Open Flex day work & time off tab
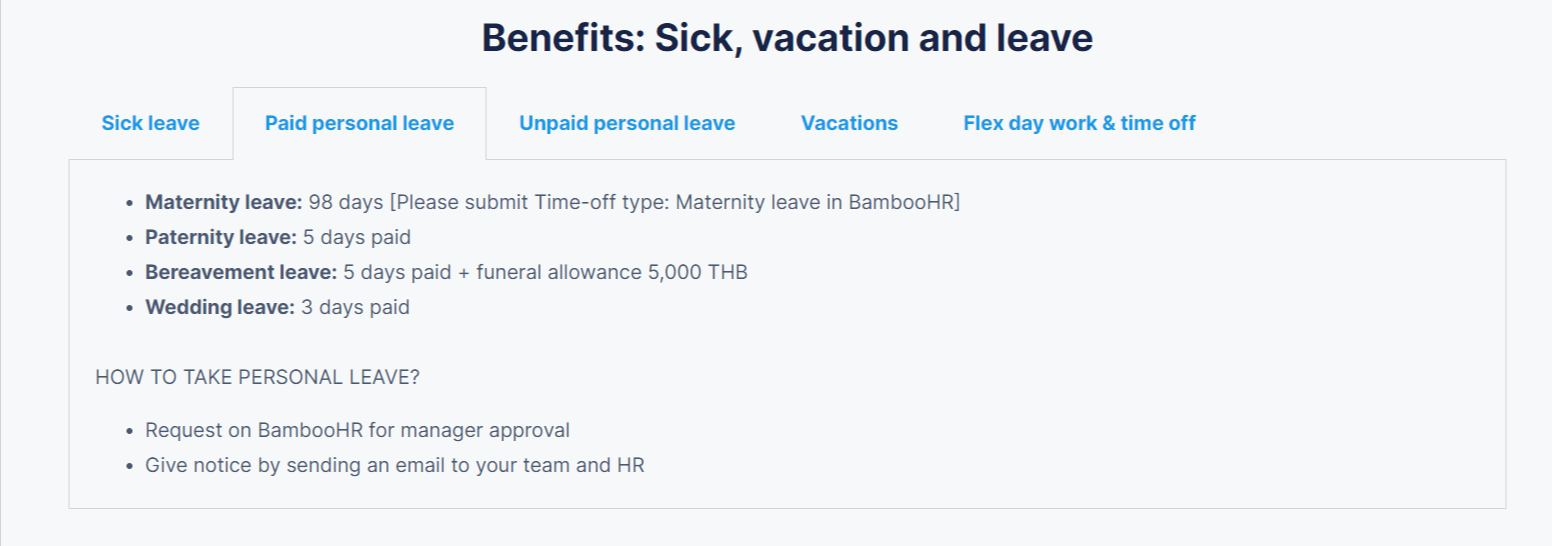The height and width of the screenshot is (546, 1552). point(1079,123)
